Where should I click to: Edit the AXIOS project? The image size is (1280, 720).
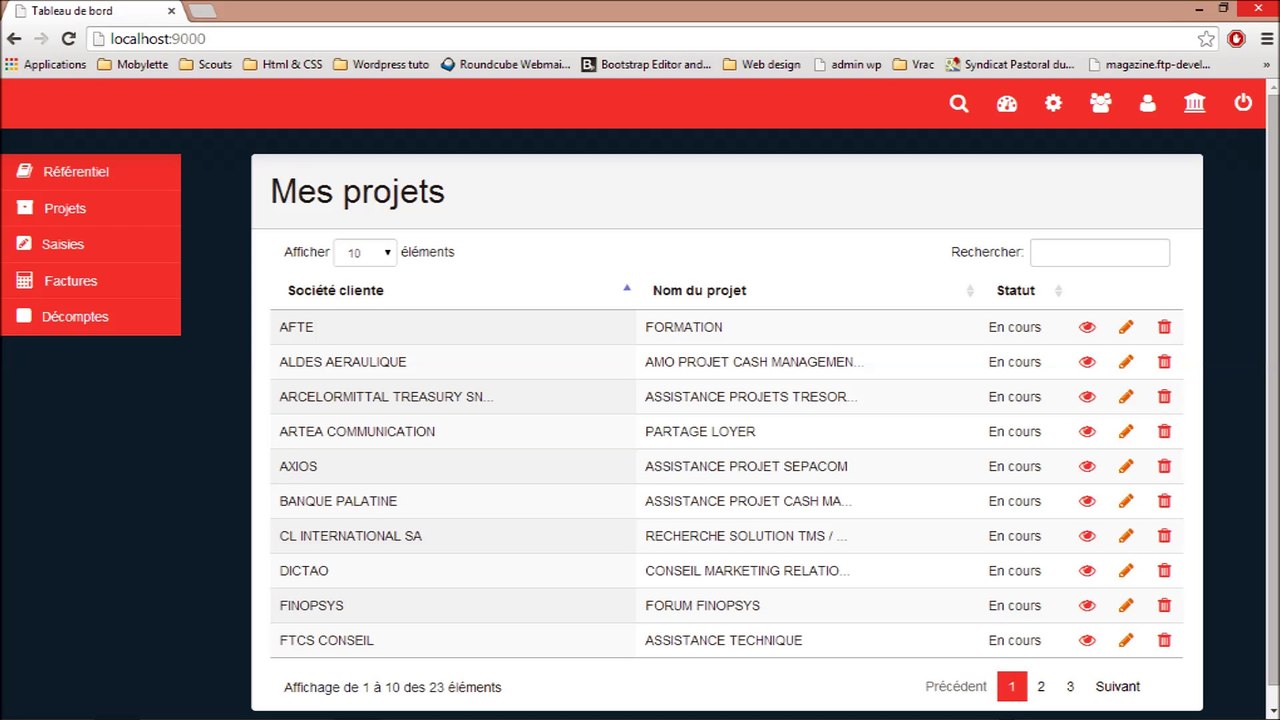pyautogui.click(x=1126, y=466)
